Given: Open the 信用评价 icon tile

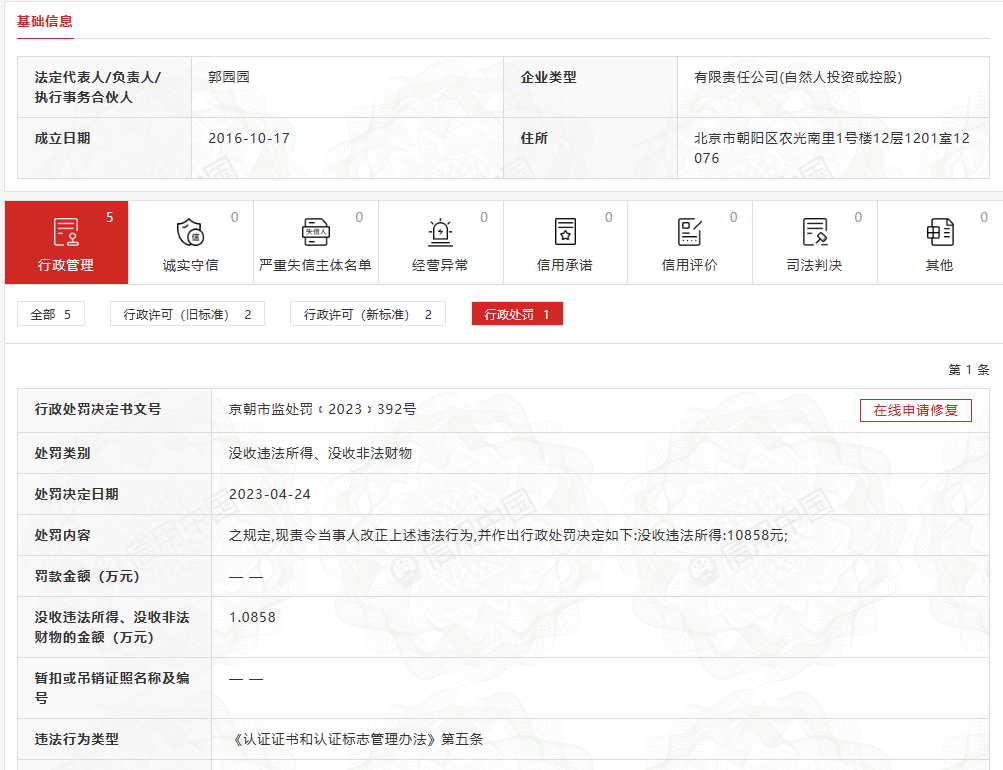Looking at the screenshot, I should 690,242.
